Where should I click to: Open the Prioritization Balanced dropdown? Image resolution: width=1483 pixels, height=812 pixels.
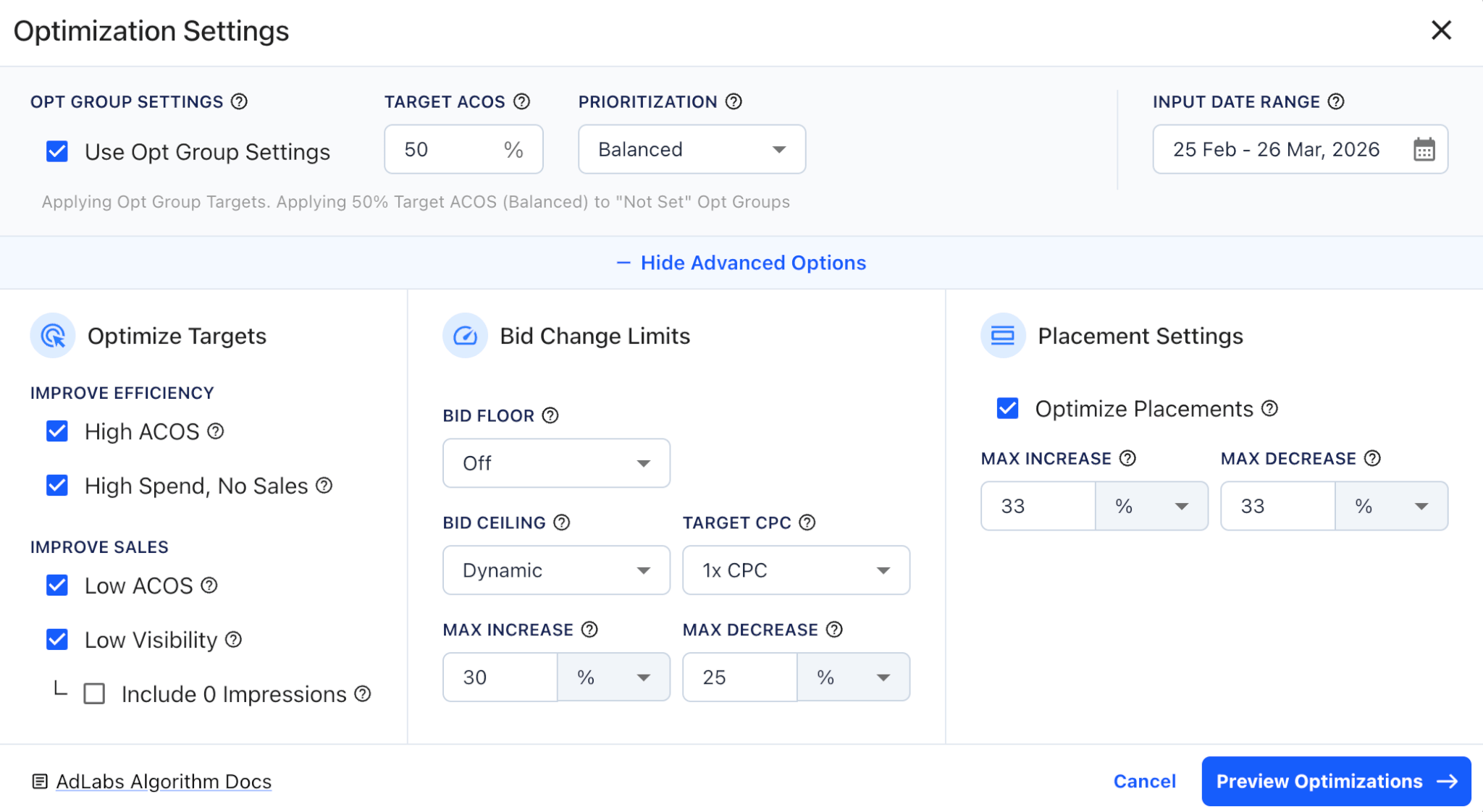click(x=692, y=149)
